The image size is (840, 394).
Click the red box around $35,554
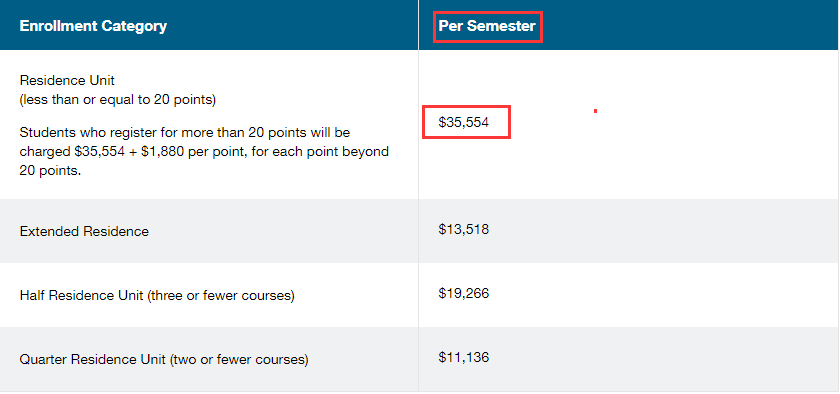tap(467, 122)
